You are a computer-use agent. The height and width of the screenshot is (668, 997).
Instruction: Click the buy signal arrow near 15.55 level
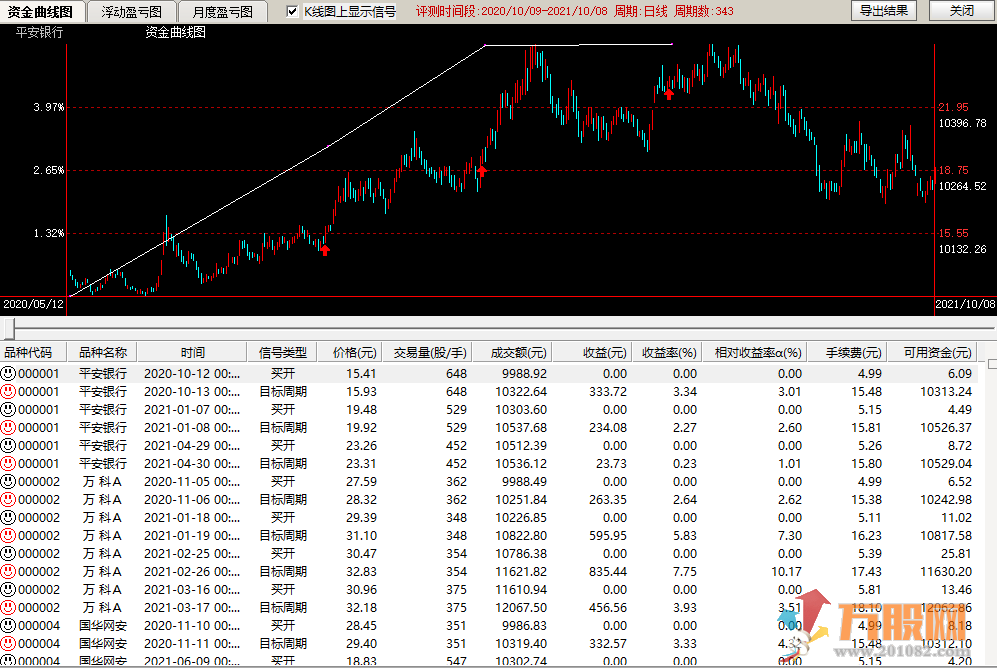point(325,250)
